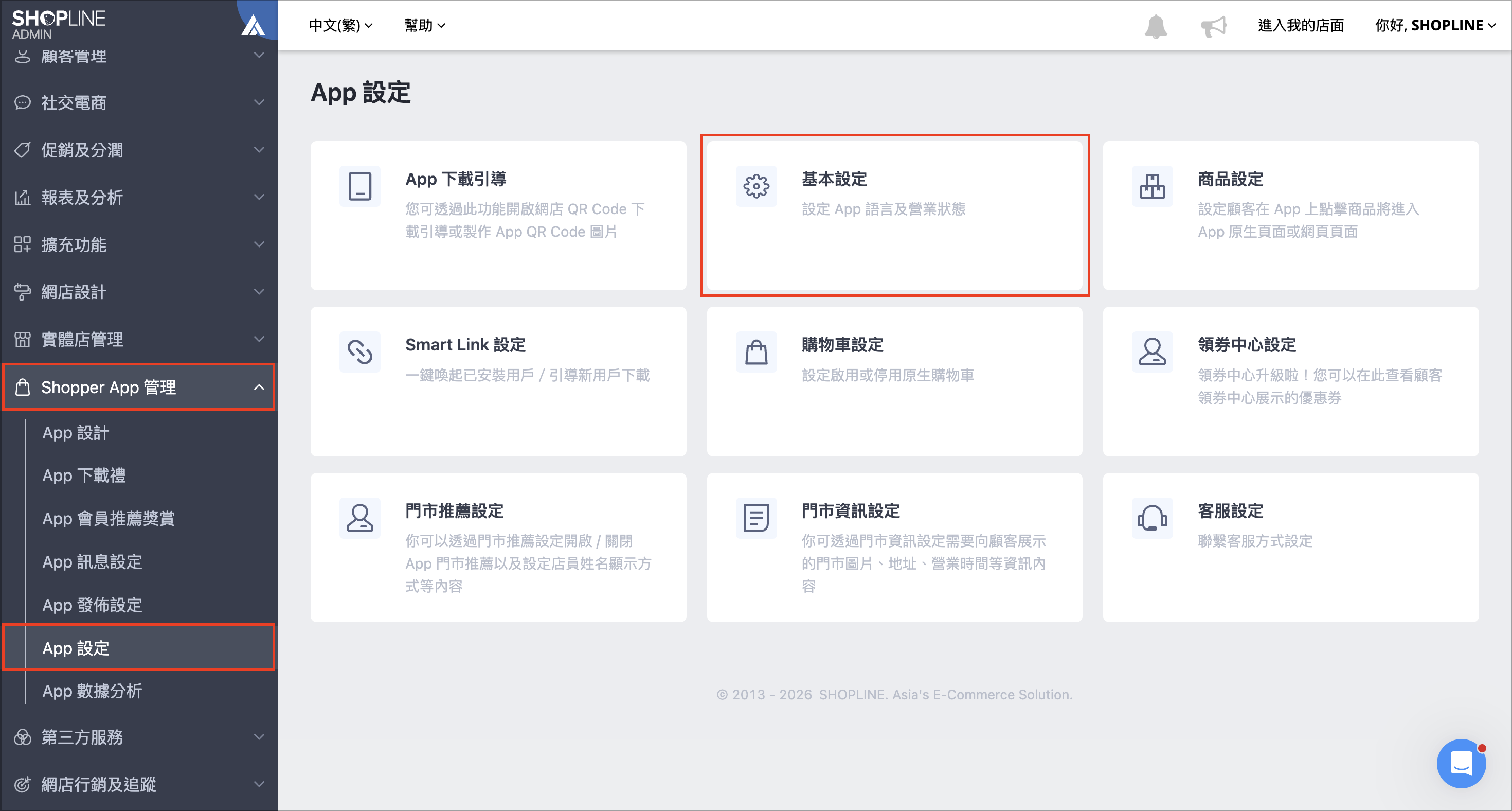Open the 領券中心設定 card title
This screenshot has height=811, width=1512.
[x=1247, y=345]
